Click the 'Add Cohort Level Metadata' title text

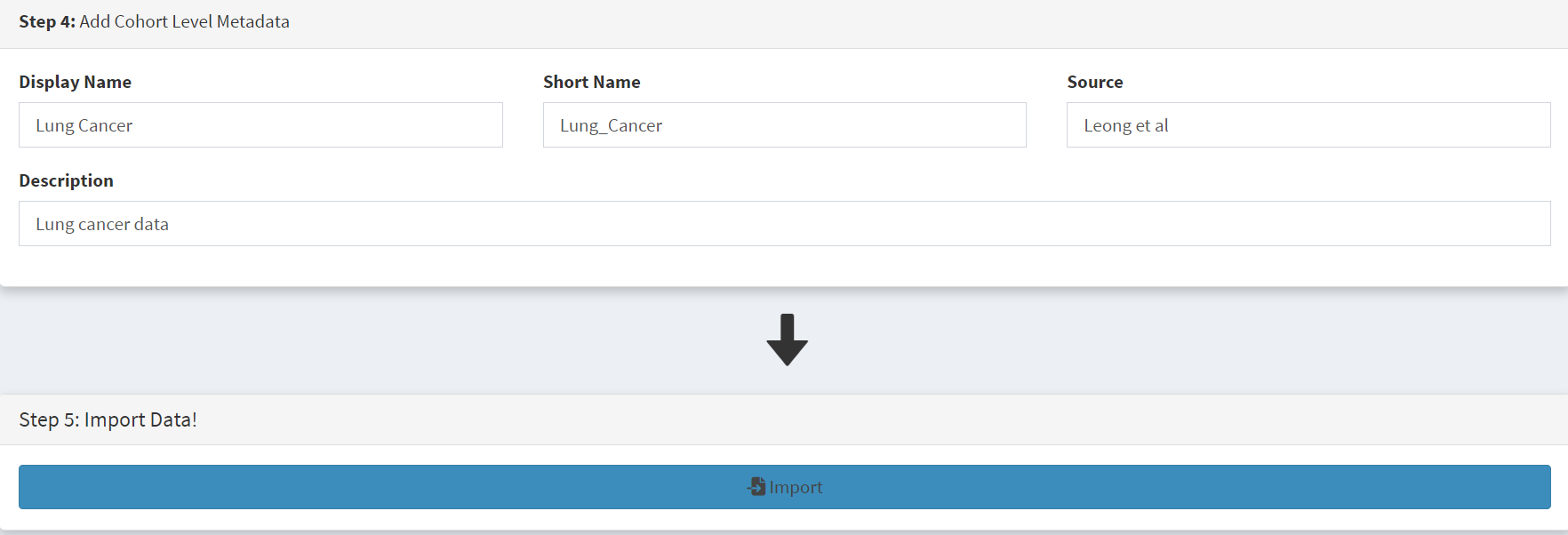point(184,21)
